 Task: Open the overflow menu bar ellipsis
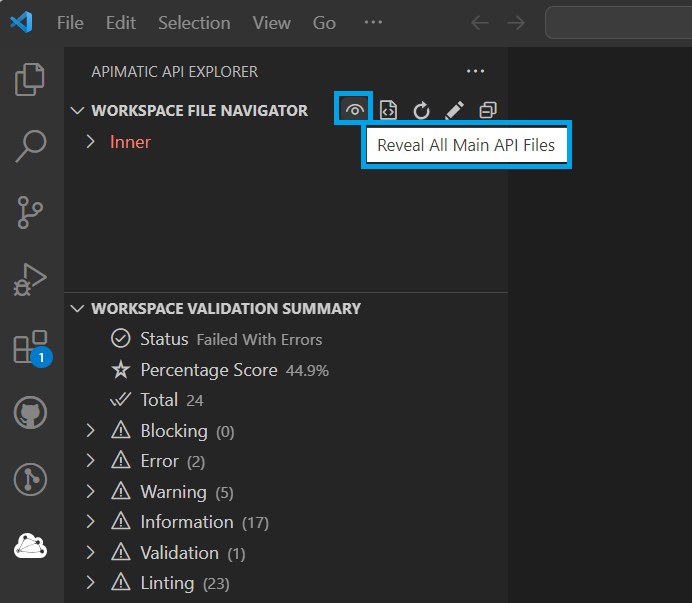pos(373,22)
